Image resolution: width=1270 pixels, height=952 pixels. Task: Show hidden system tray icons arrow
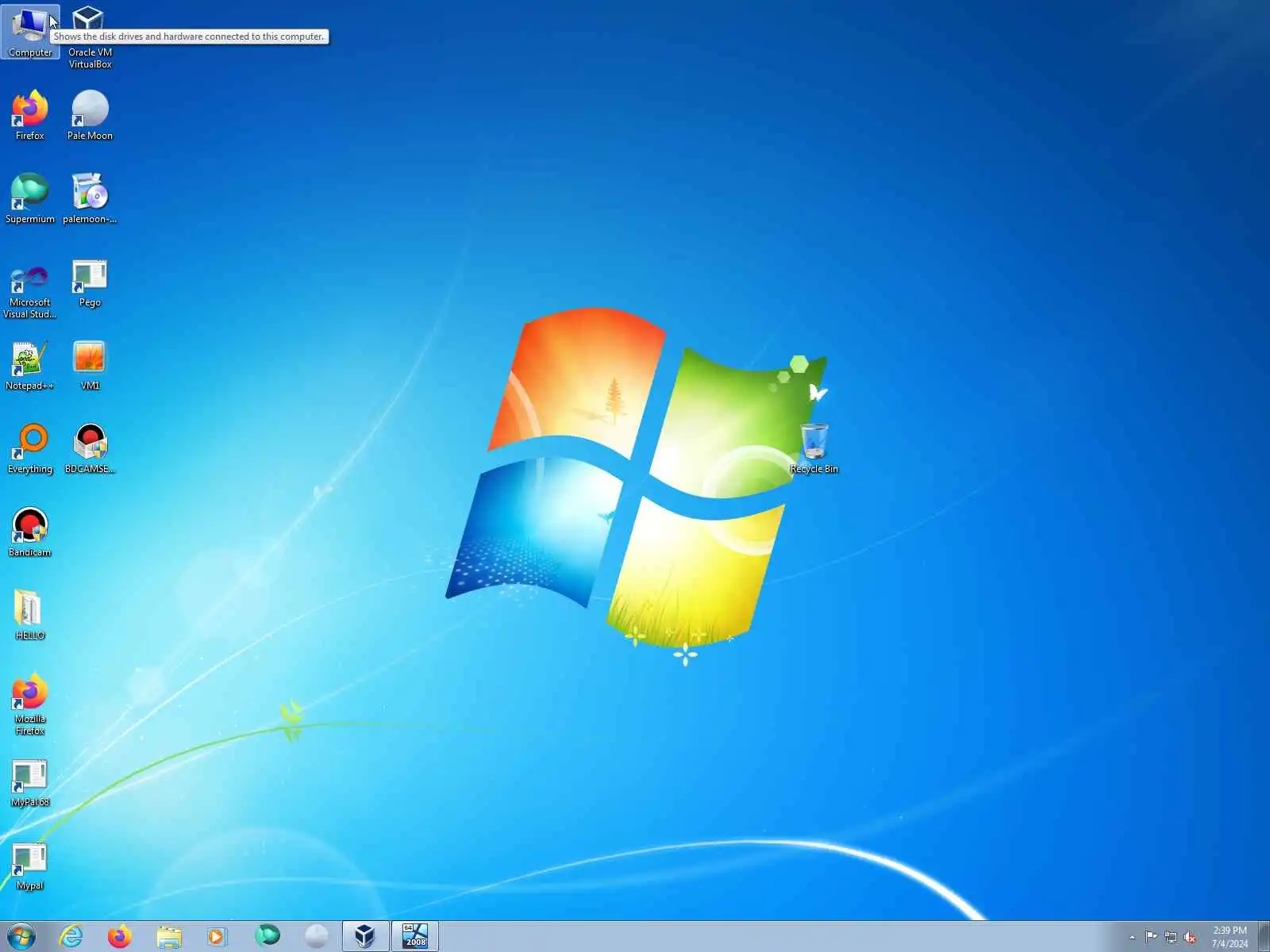(1132, 937)
